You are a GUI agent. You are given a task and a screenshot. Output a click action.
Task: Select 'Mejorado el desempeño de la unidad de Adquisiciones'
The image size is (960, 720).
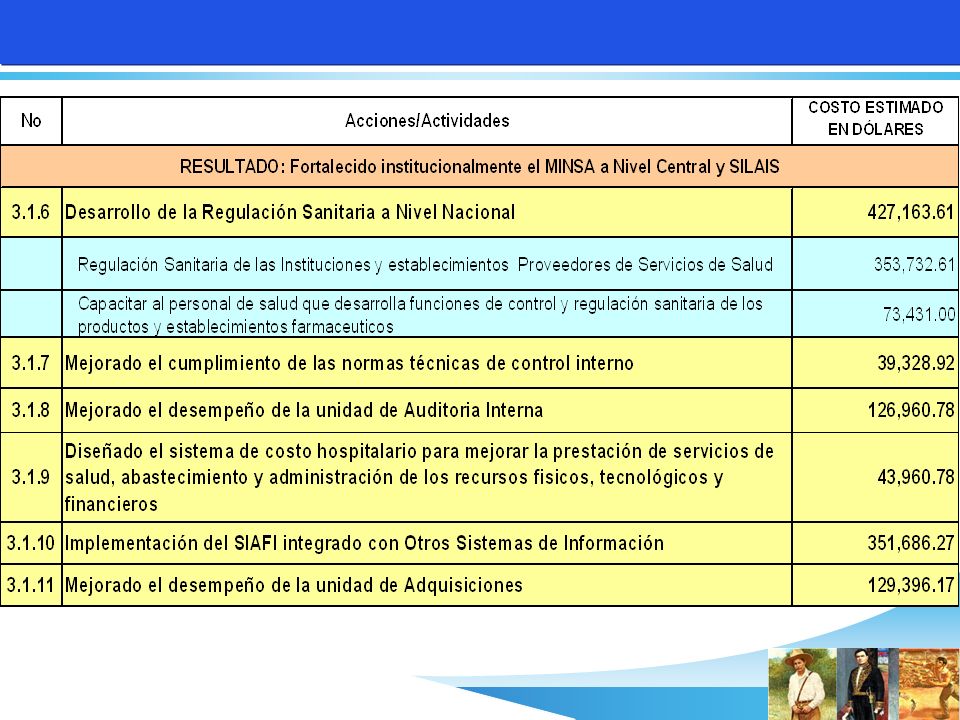tap(294, 585)
